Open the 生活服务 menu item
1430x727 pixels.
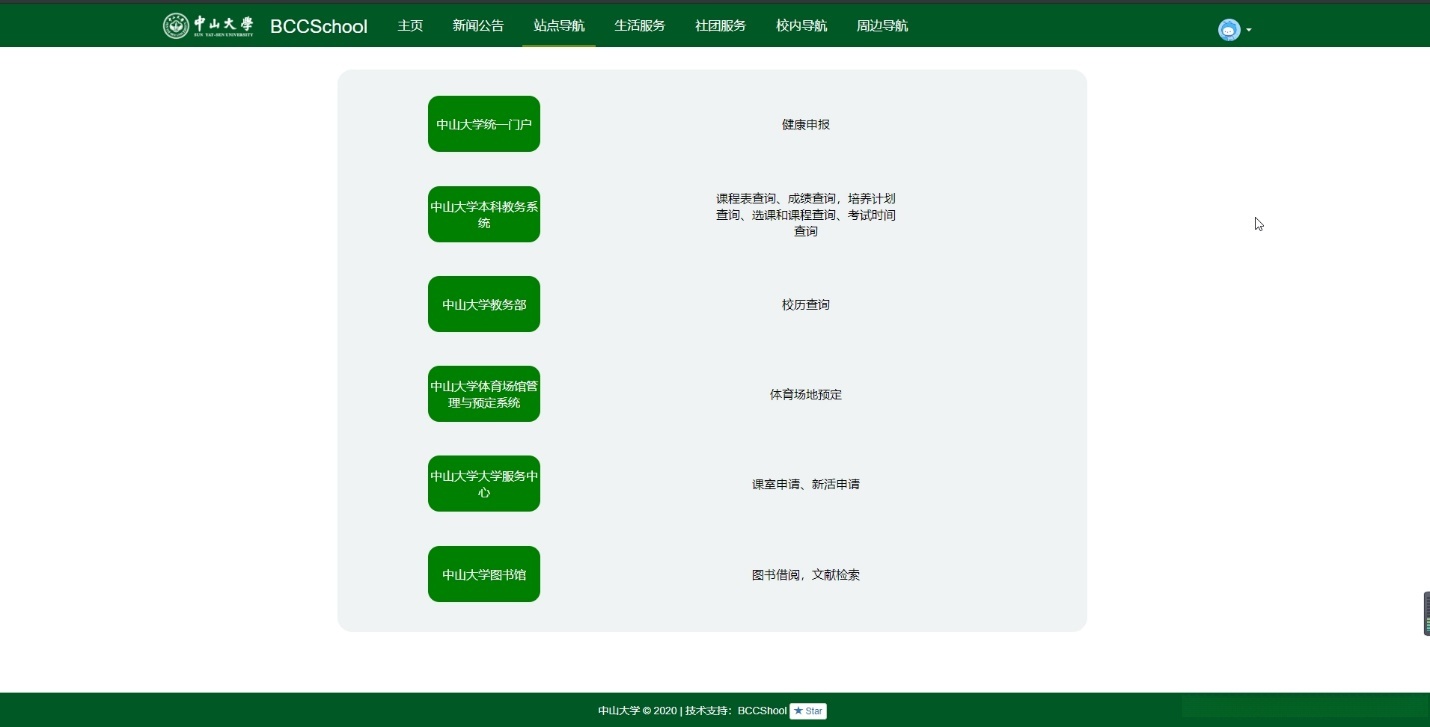pyautogui.click(x=640, y=26)
